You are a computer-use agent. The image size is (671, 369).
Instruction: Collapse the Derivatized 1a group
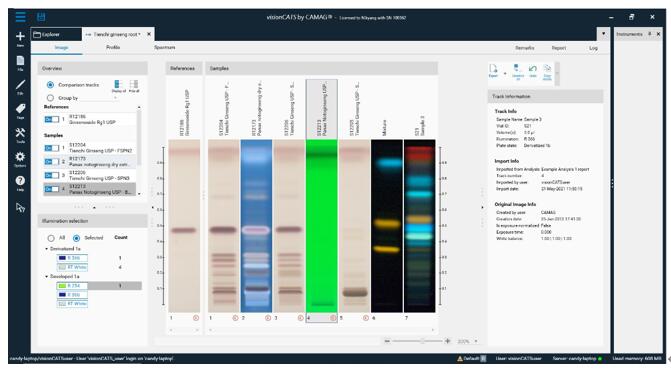pyautogui.click(x=47, y=249)
